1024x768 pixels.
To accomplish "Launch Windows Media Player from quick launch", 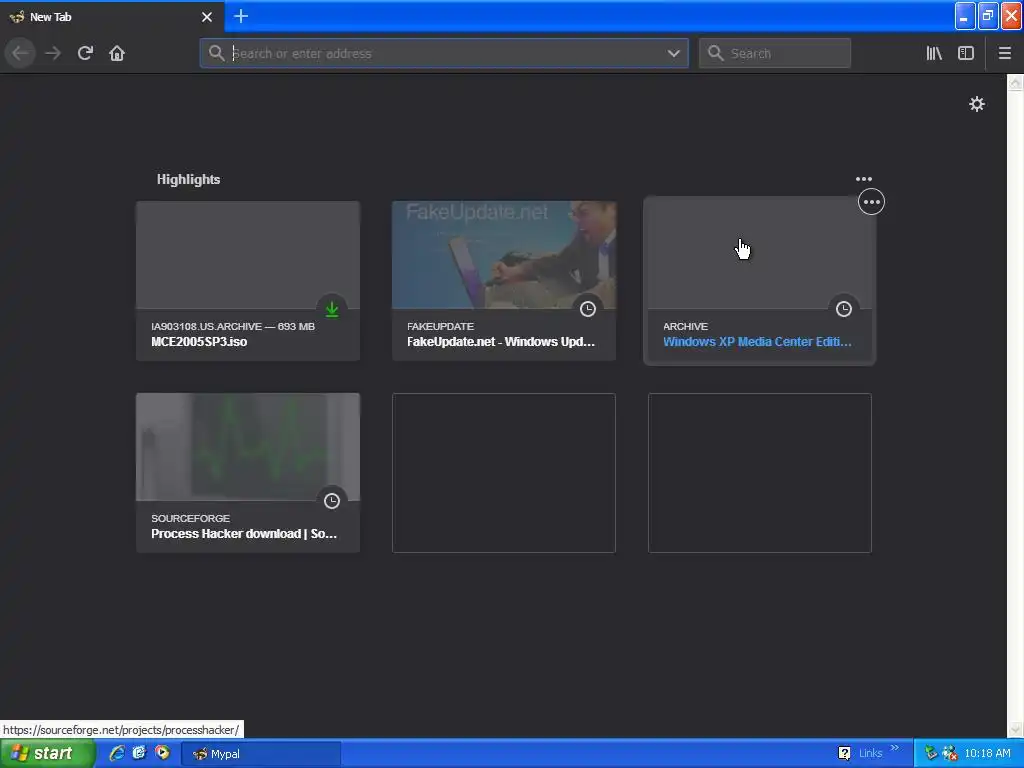I will pos(162,753).
